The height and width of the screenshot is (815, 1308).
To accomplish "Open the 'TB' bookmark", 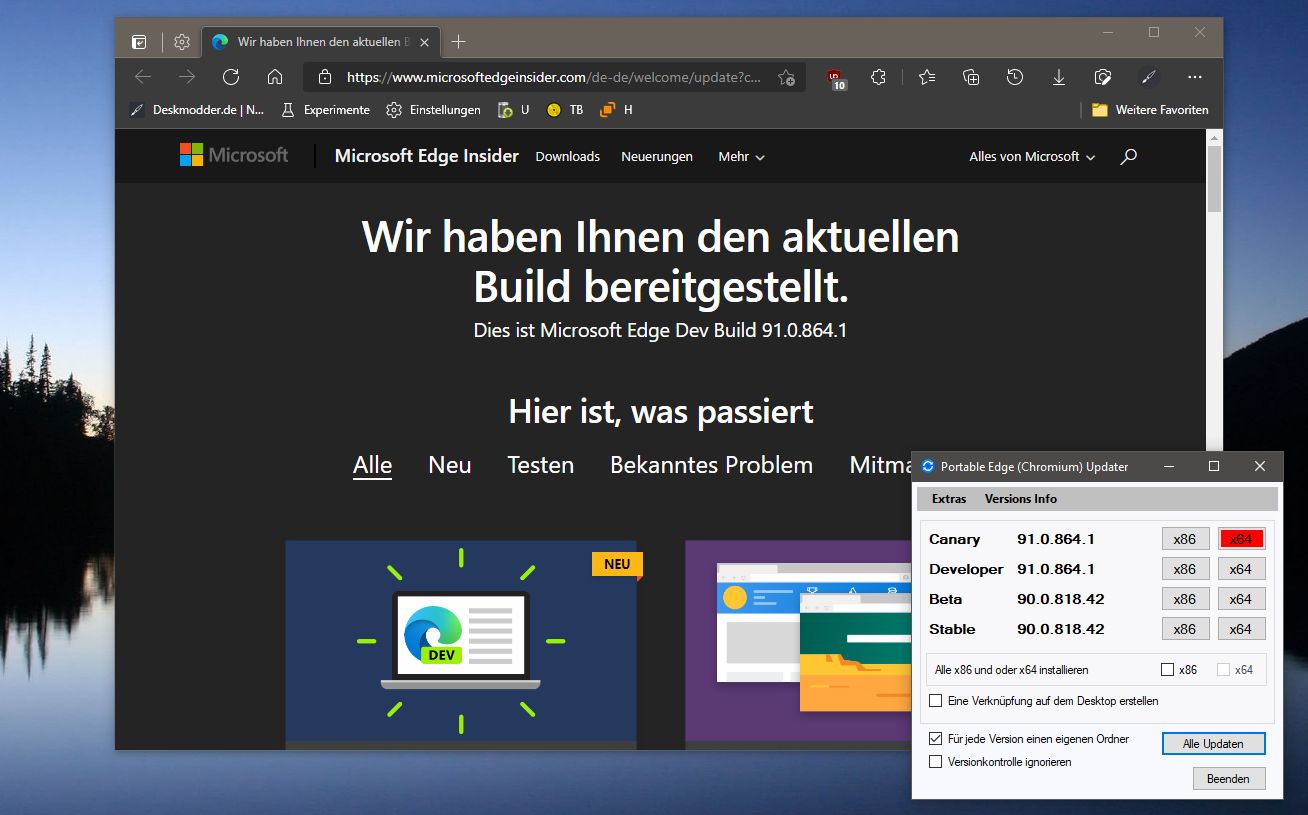I will coord(565,110).
